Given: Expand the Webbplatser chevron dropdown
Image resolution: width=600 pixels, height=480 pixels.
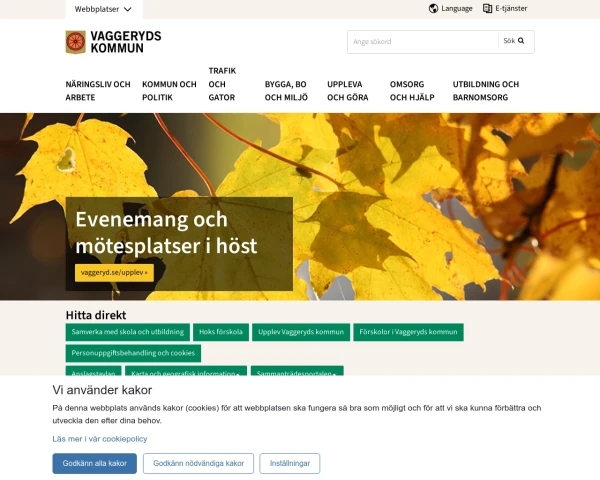Looking at the screenshot, I should (128, 9).
